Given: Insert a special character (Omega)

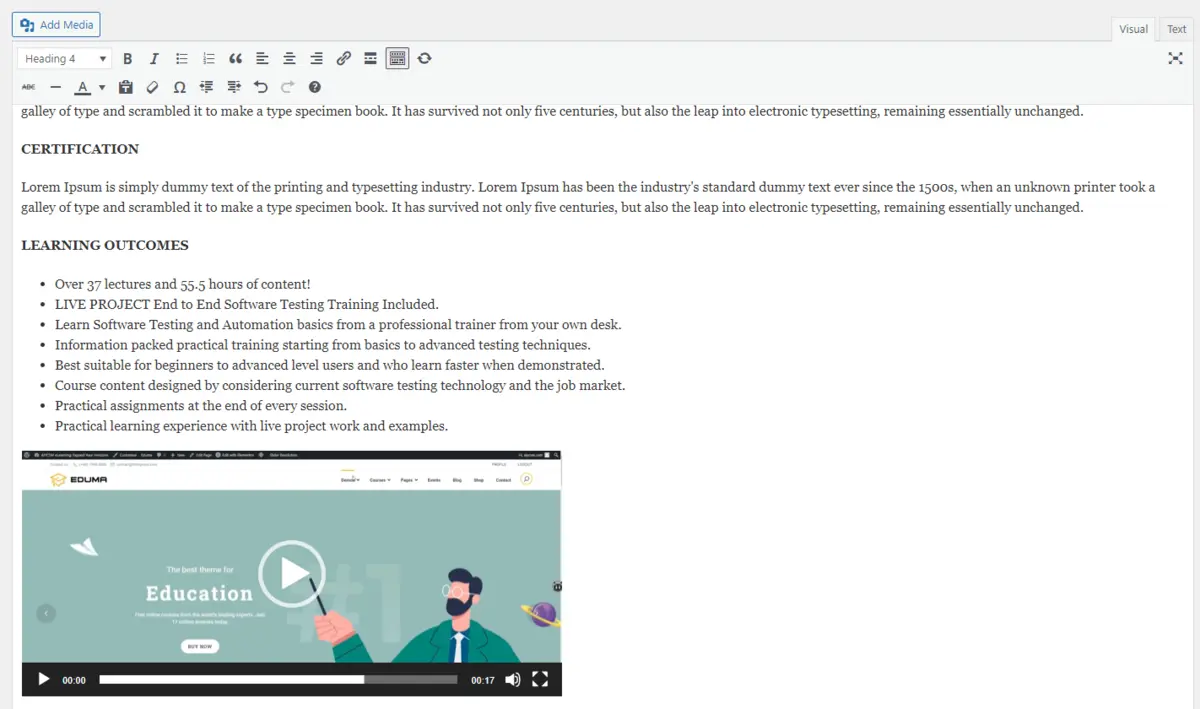Looking at the screenshot, I should point(179,87).
